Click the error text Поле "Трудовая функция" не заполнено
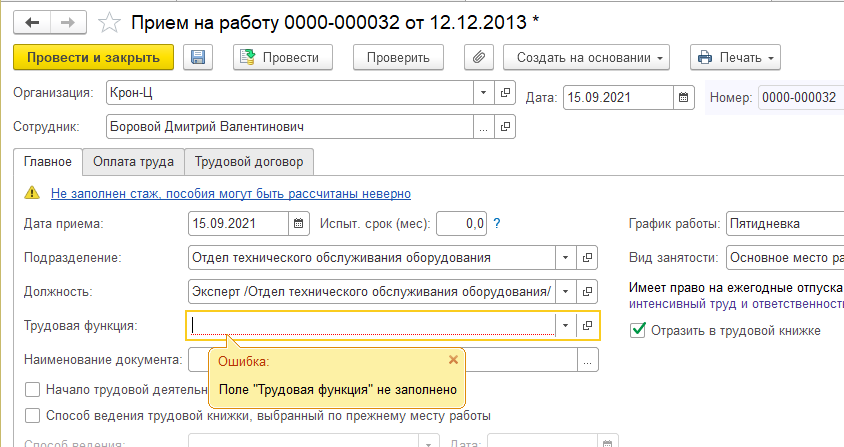The height and width of the screenshot is (447, 844). click(337, 389)
